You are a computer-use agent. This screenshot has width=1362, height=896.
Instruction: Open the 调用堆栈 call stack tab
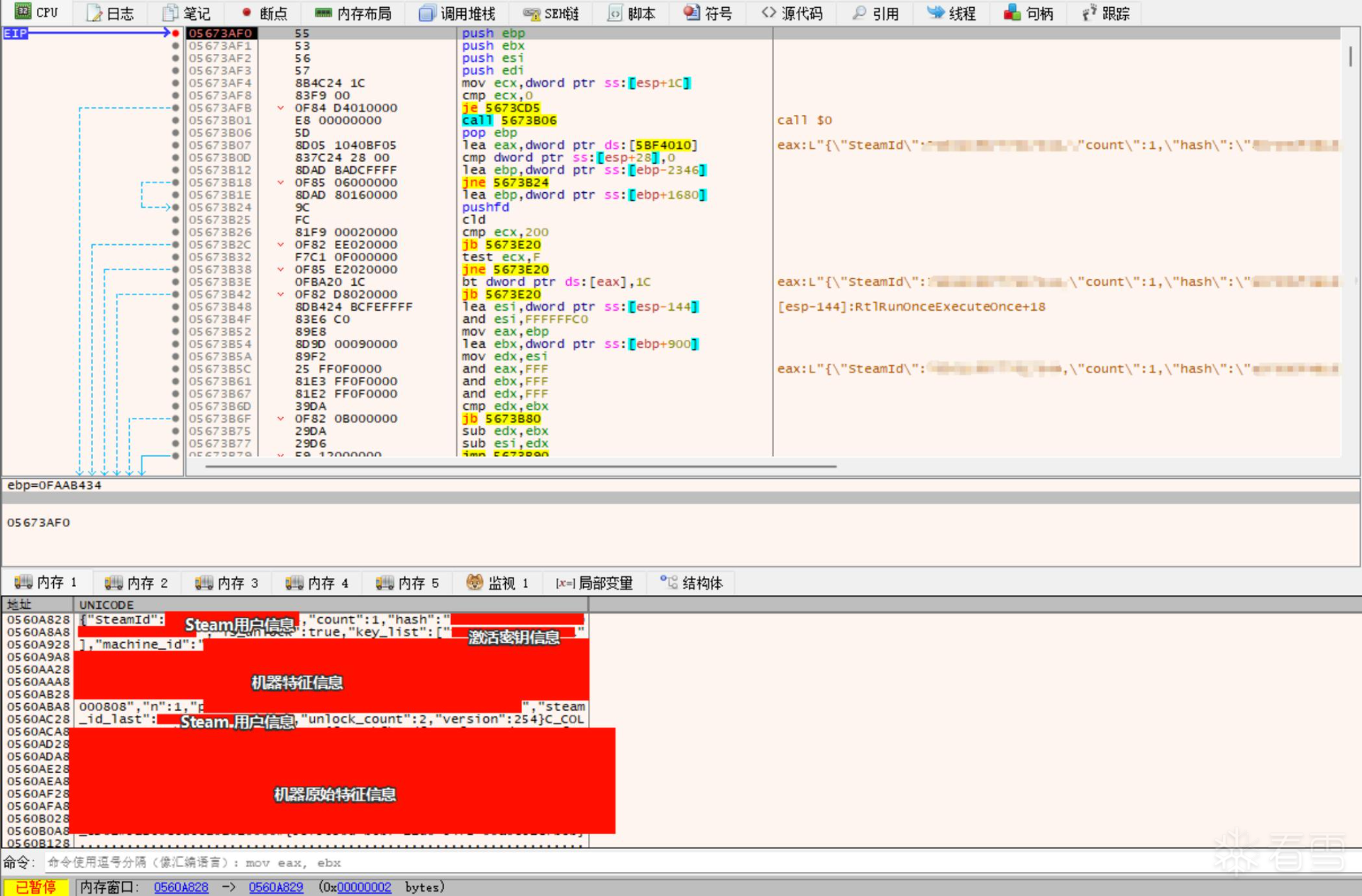pos(458,13)
